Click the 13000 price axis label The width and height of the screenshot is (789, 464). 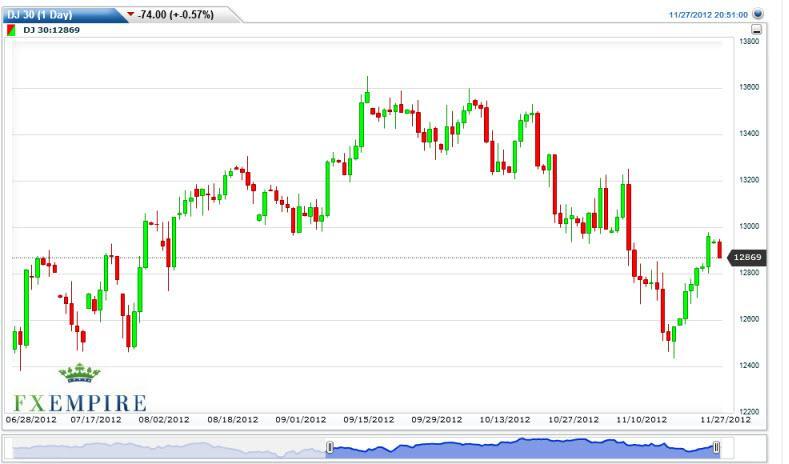coord(749,226)
